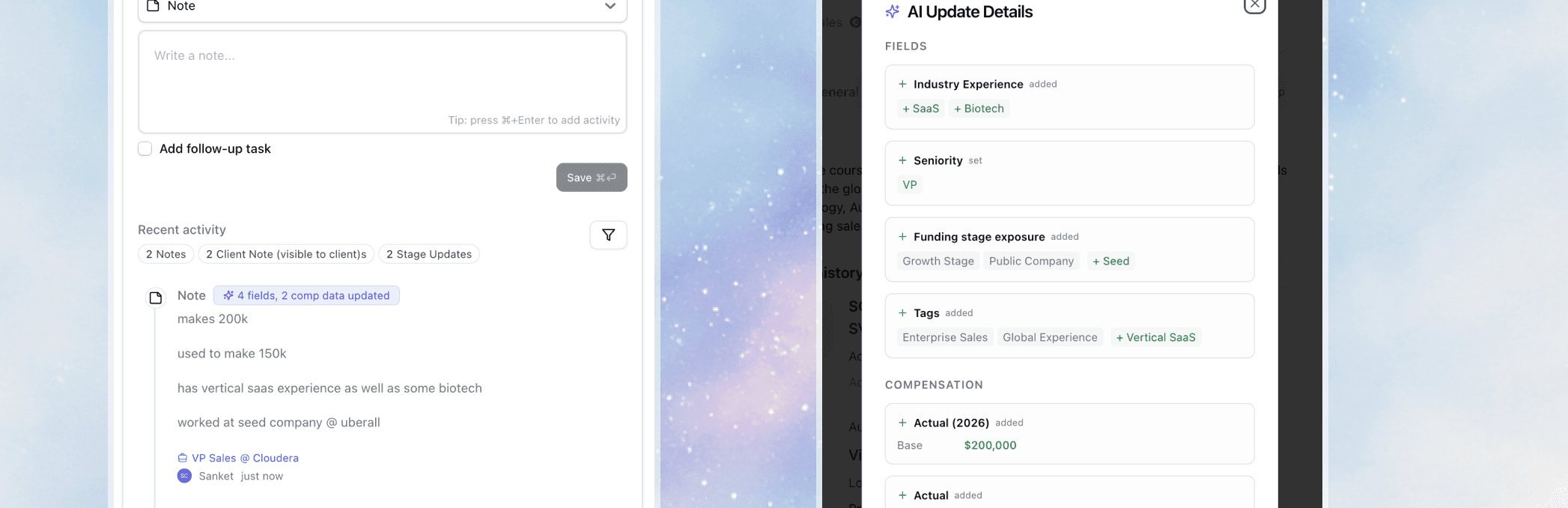Viewport: 1568px width, 508px height.
Task: Click Sanket's avatar icon
Action: point(184,476)
